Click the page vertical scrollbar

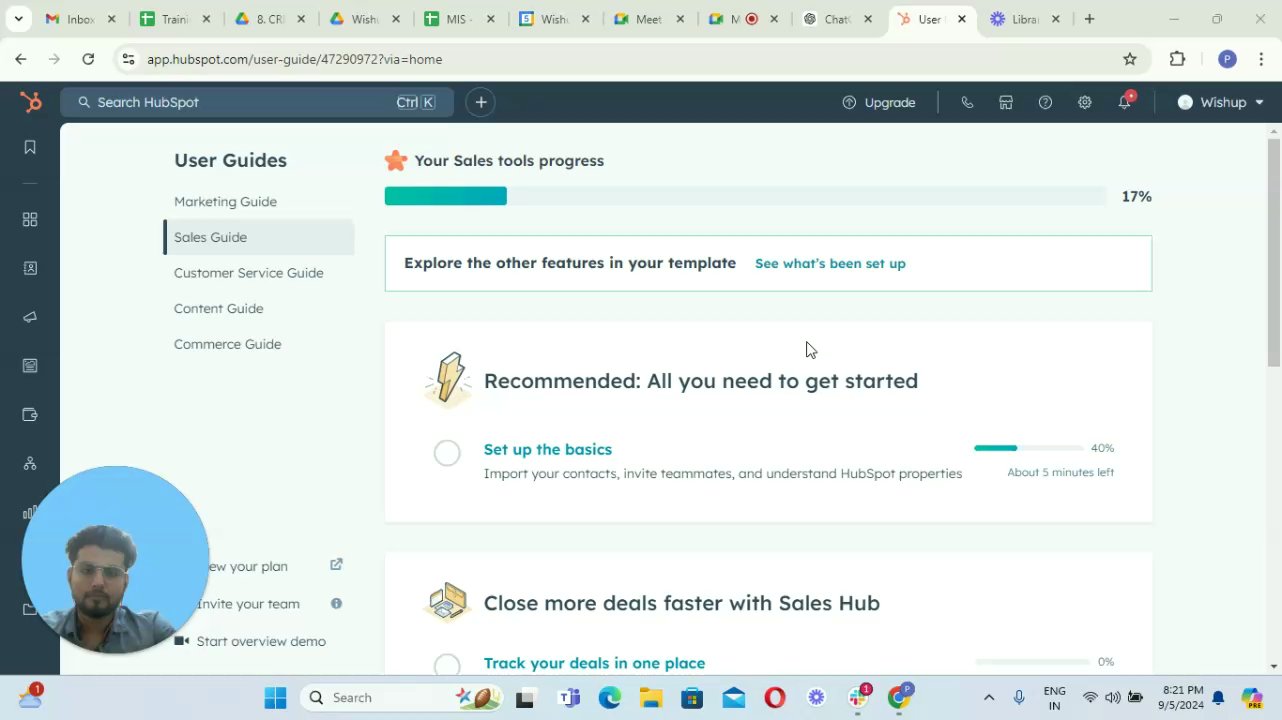1274,252
